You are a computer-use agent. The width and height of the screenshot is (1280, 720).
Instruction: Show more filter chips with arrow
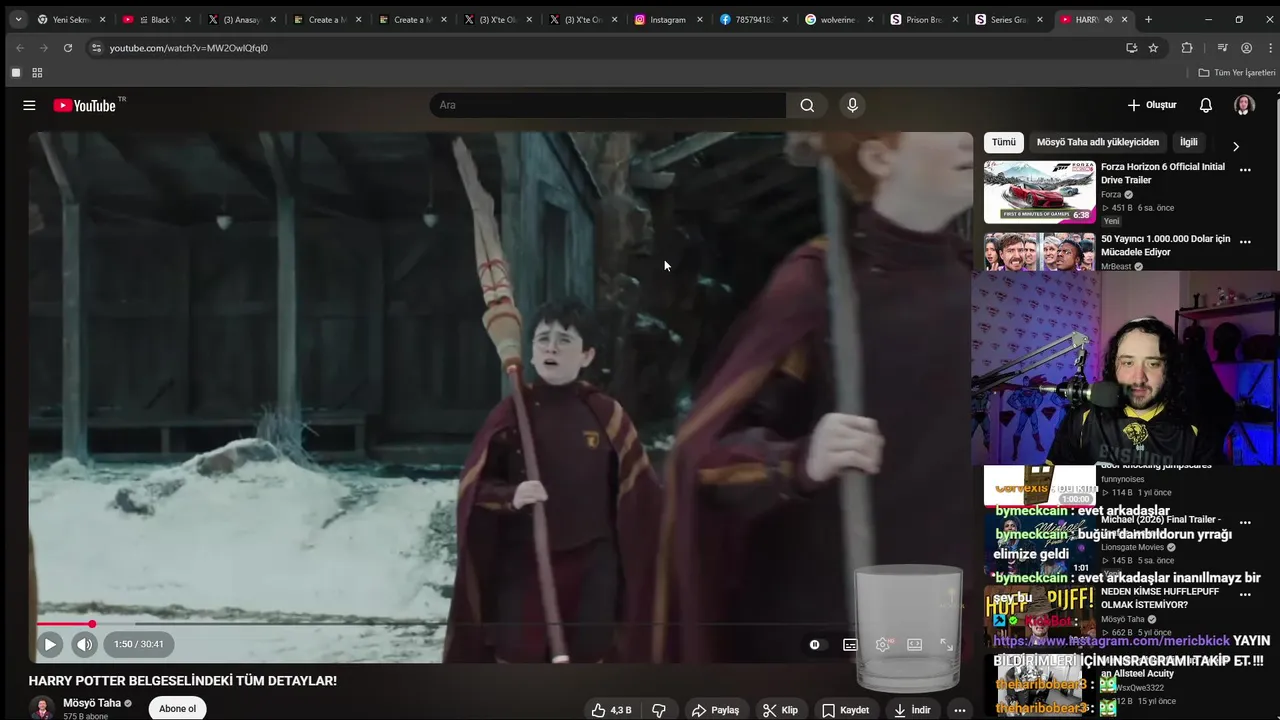click(x=1235, y=146)
